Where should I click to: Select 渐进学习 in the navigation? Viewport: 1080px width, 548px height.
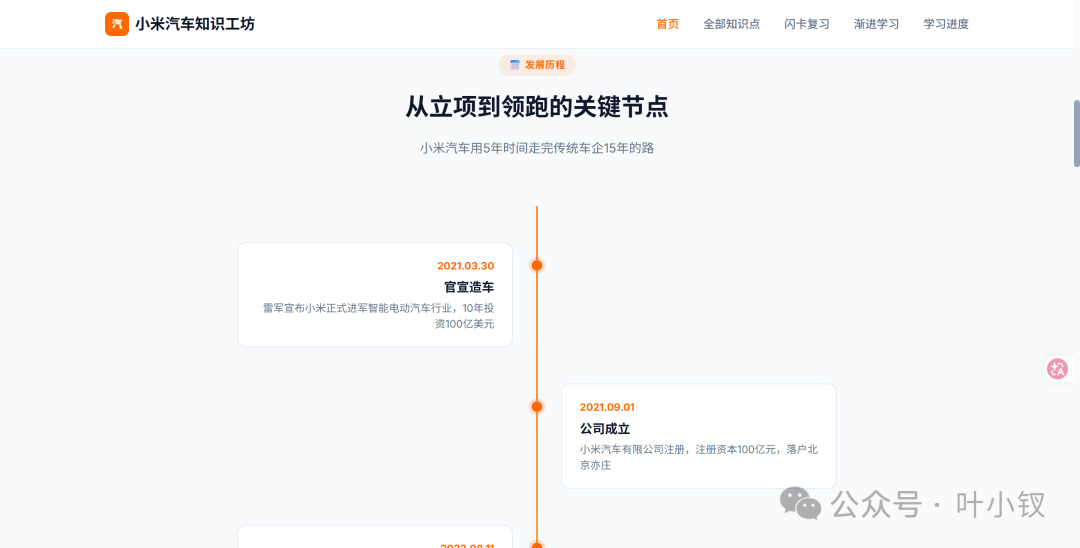pos(876,24)
